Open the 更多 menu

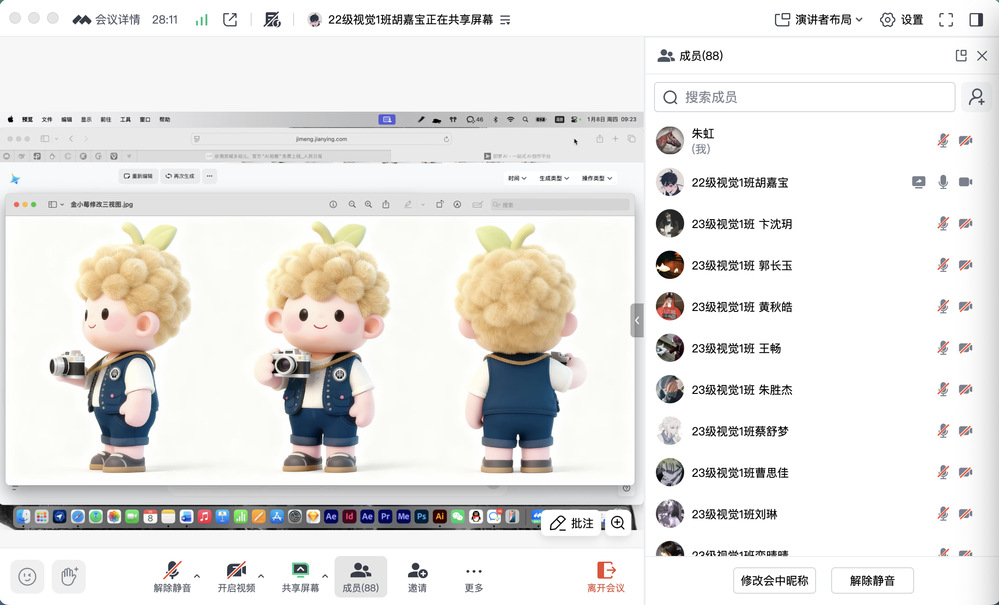[474, 576]
